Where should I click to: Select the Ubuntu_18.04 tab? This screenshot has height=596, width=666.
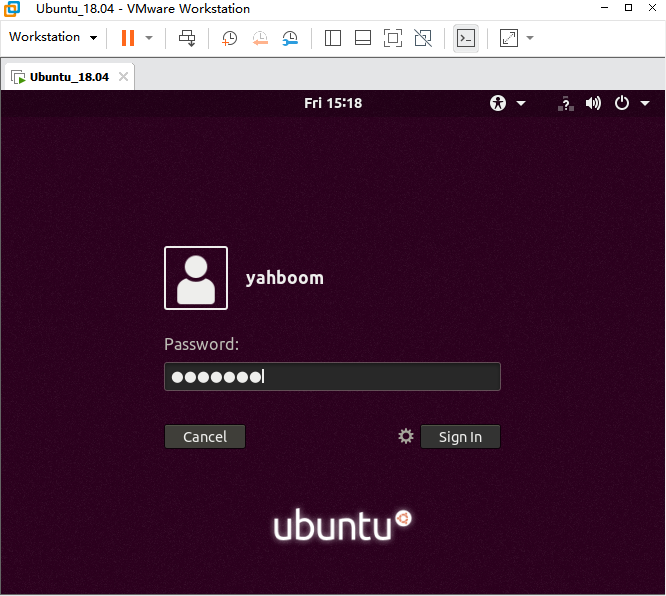click(68, 77)
